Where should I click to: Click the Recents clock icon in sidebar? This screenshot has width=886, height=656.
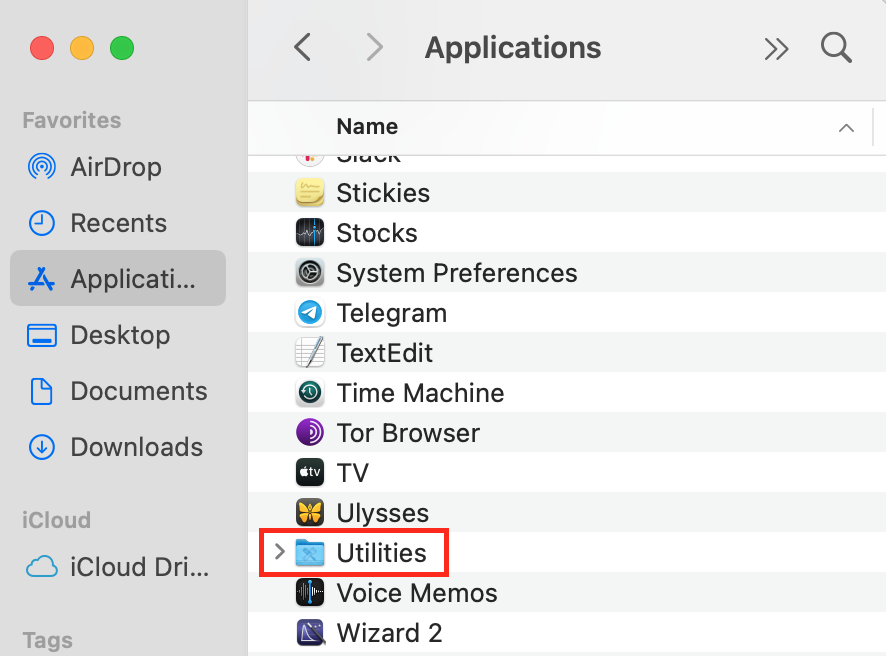click(x=42, y=223)
